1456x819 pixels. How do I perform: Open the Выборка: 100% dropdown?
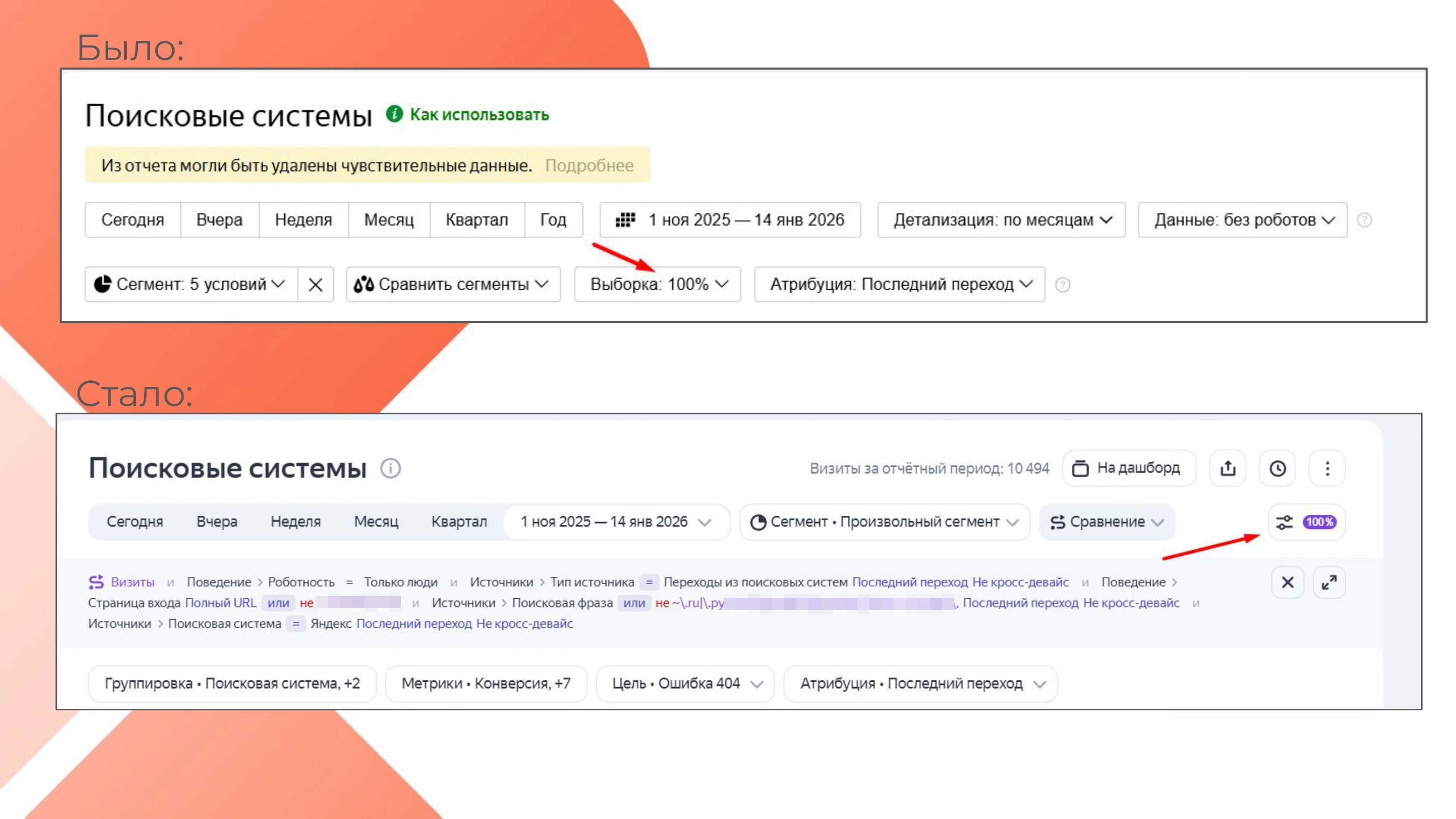coord(657,284)
